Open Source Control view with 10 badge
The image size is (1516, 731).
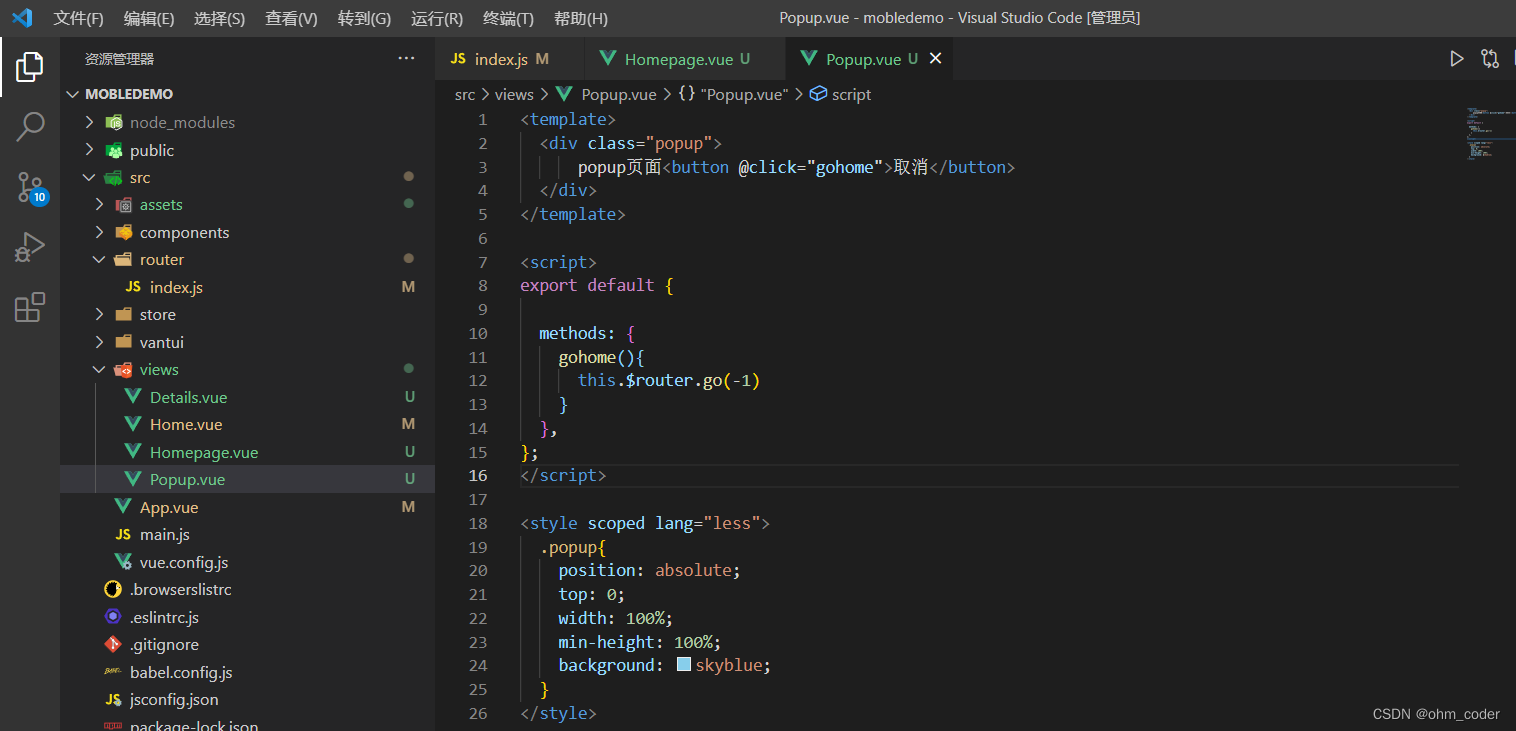pos(30,187)
